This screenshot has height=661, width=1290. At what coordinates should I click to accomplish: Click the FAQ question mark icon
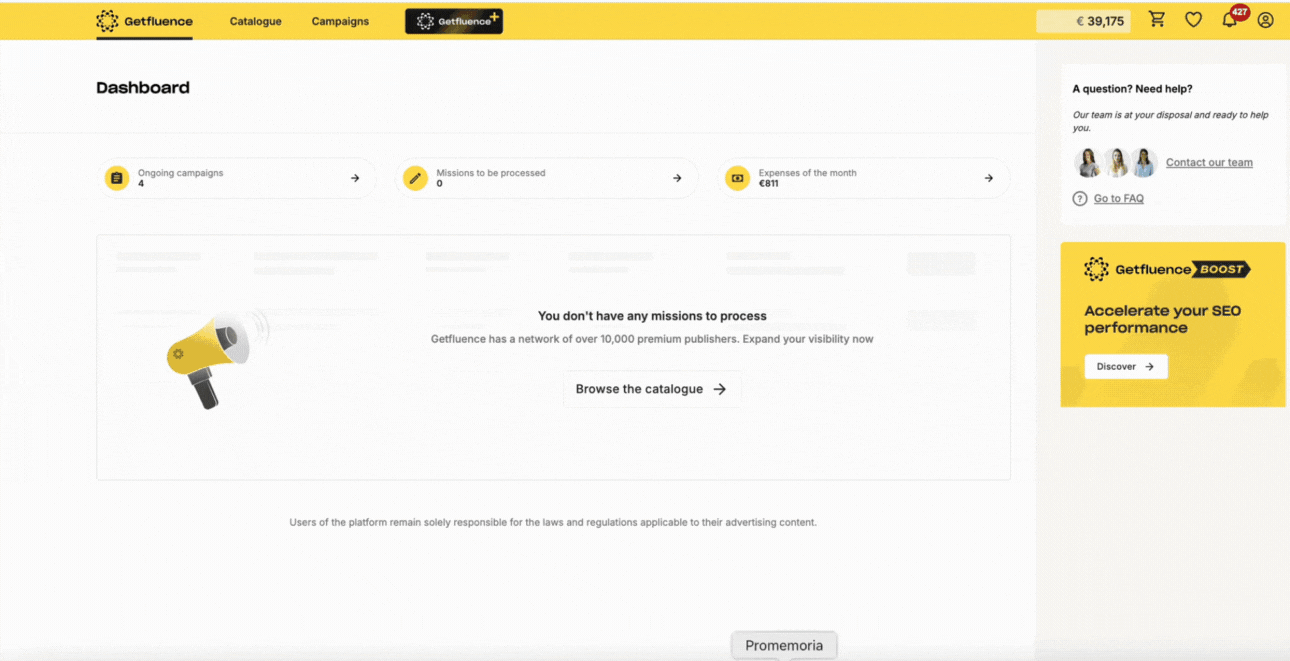pyautogui.click(x=1080, y=199)
